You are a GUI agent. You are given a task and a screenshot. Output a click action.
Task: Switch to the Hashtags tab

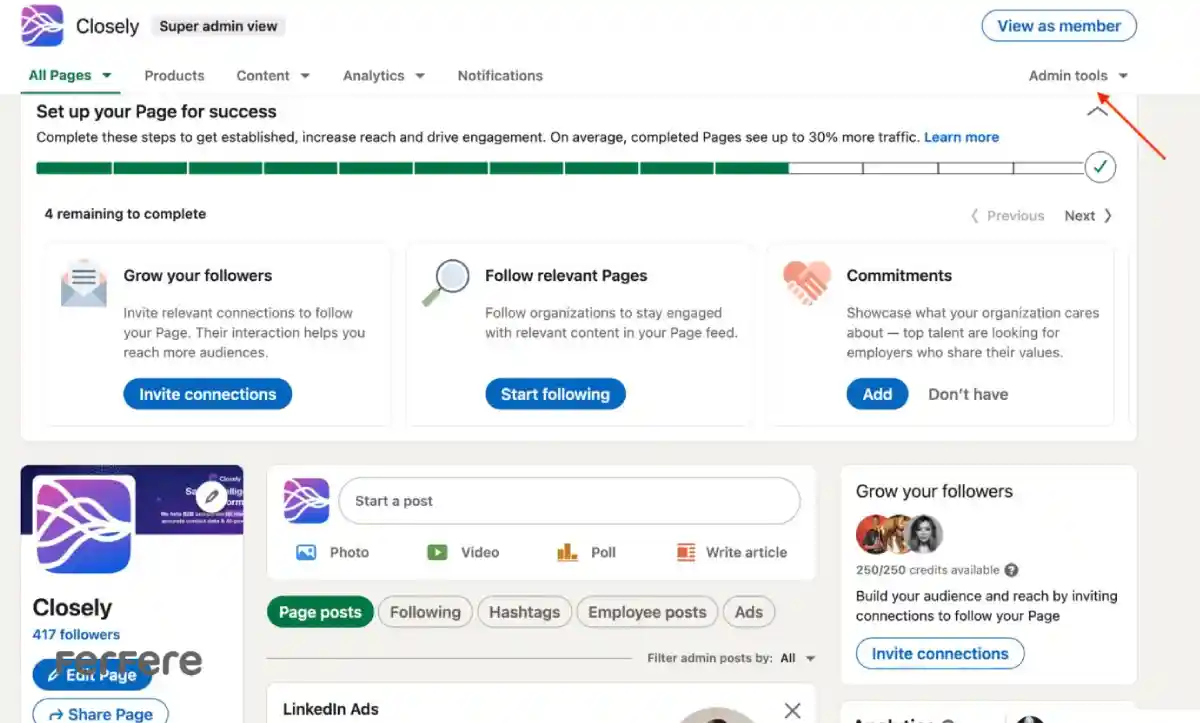[525, 612]
